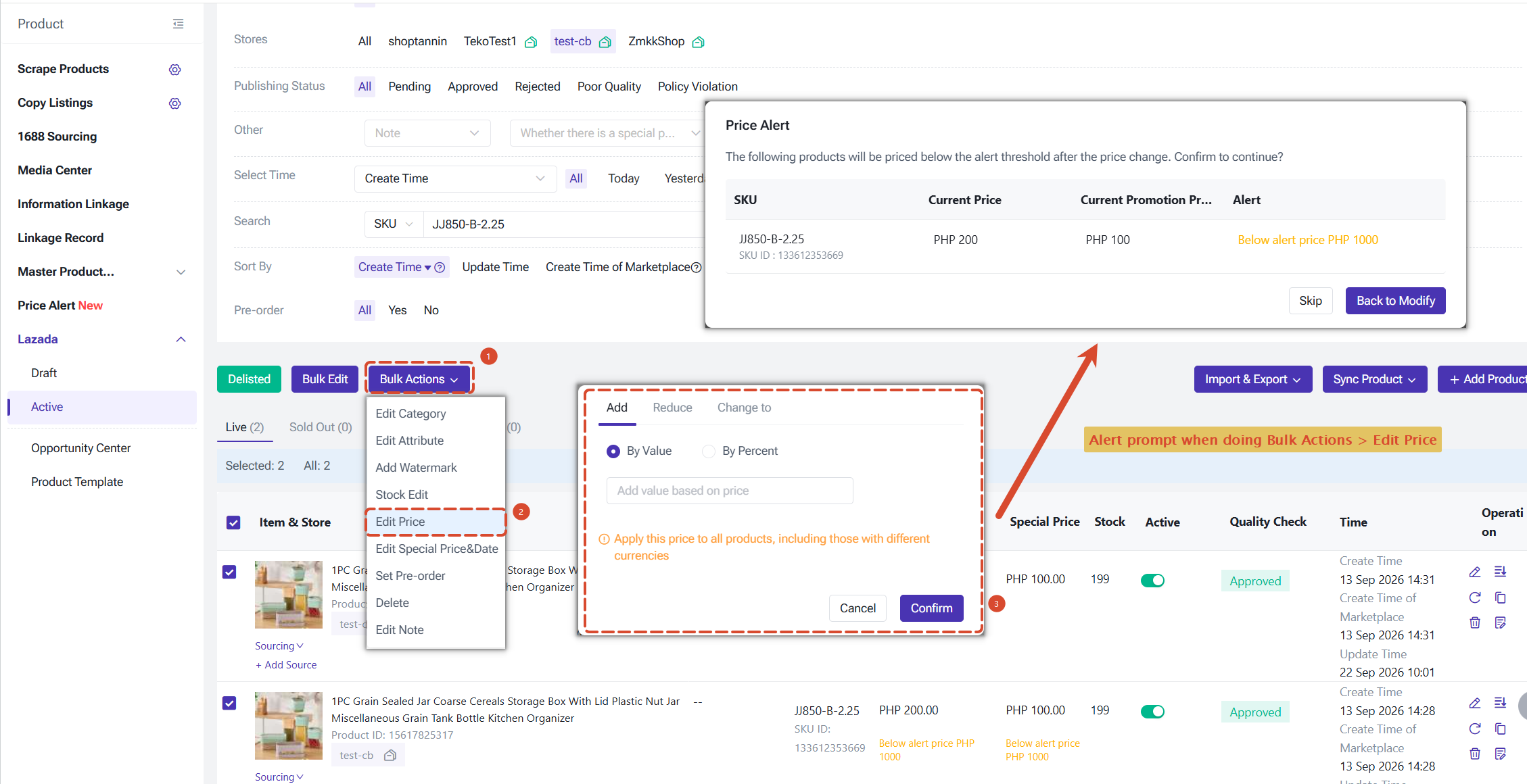The width and height of the screenshot is (1527, 784).
Task: Click edit pencil icon for 14:31 product
Action: click(x=1475, y=572)
